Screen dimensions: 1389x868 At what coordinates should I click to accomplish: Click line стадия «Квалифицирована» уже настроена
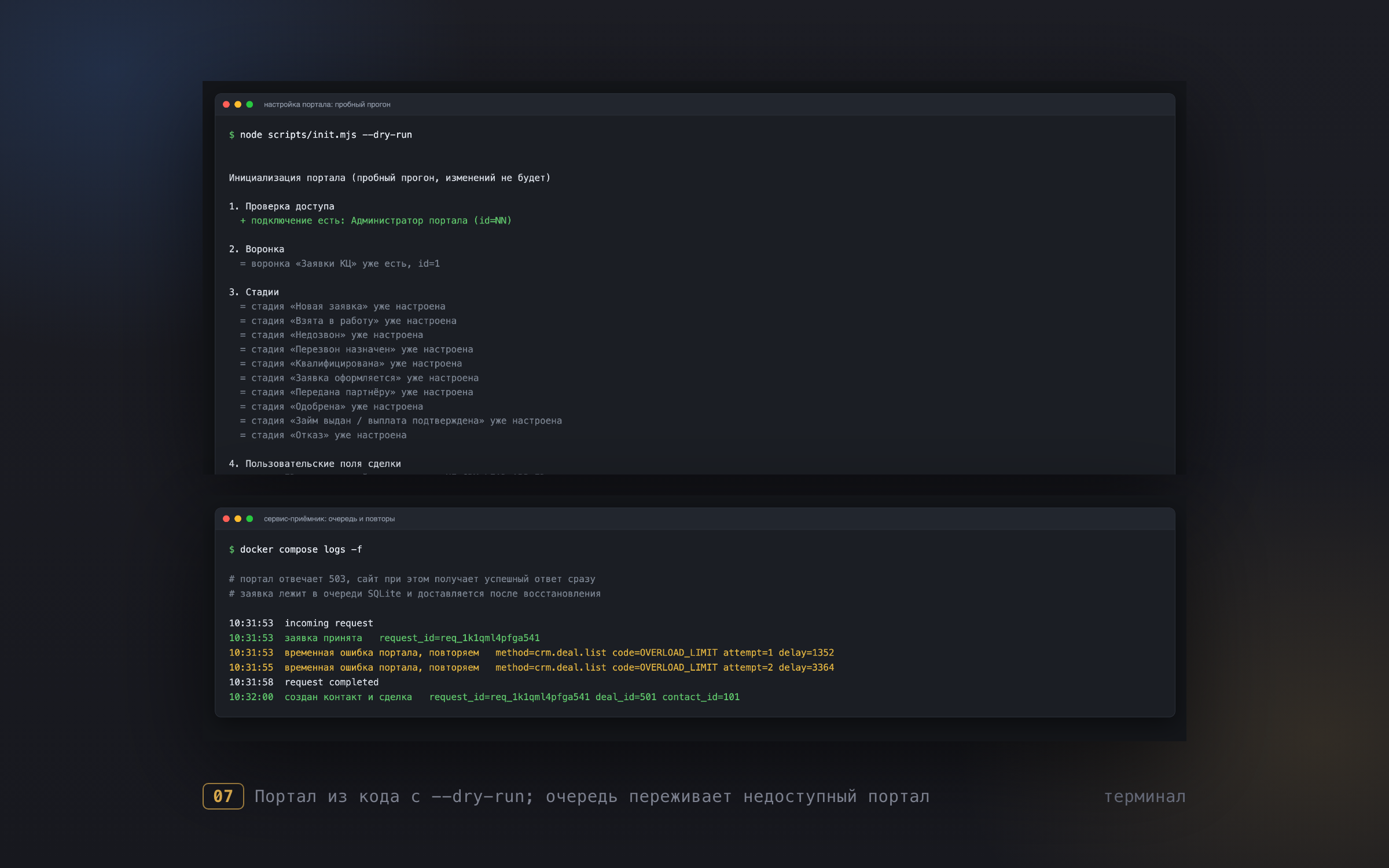tap(351, 364)
